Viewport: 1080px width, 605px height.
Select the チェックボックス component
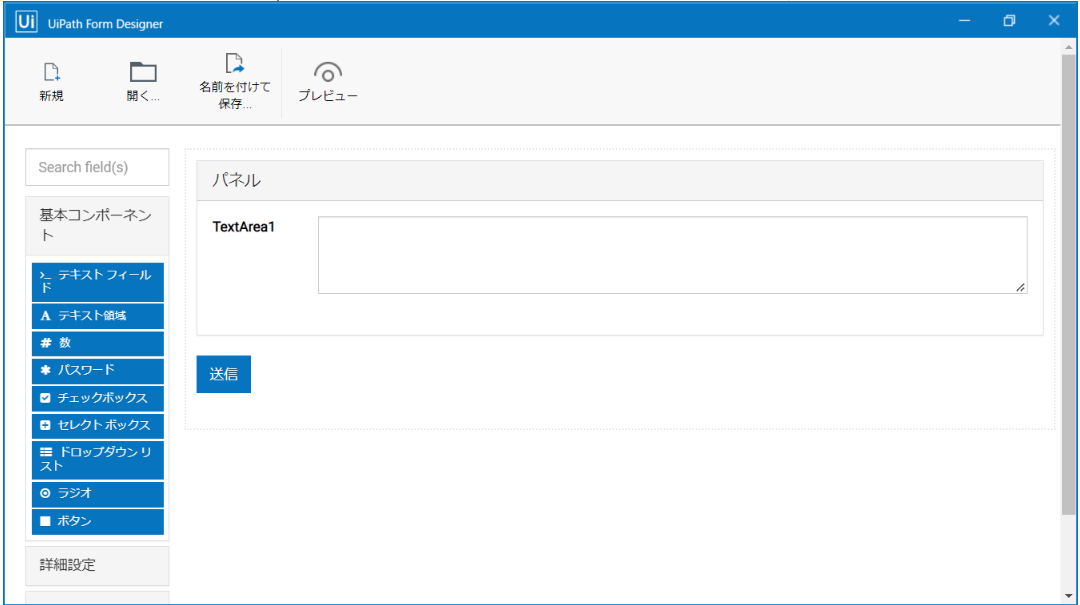(97, 397)
